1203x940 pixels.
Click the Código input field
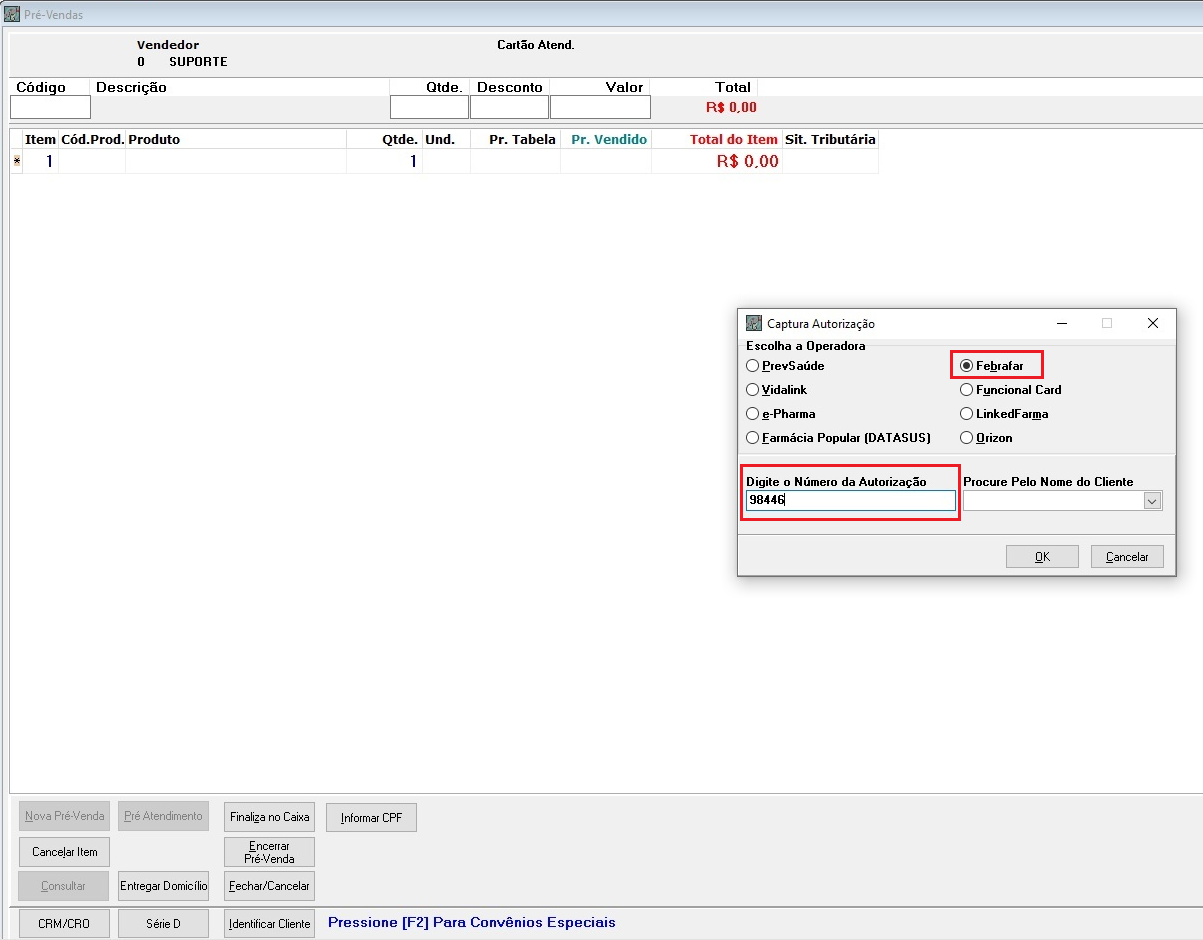pyautogui.click(x=50, y=107)
